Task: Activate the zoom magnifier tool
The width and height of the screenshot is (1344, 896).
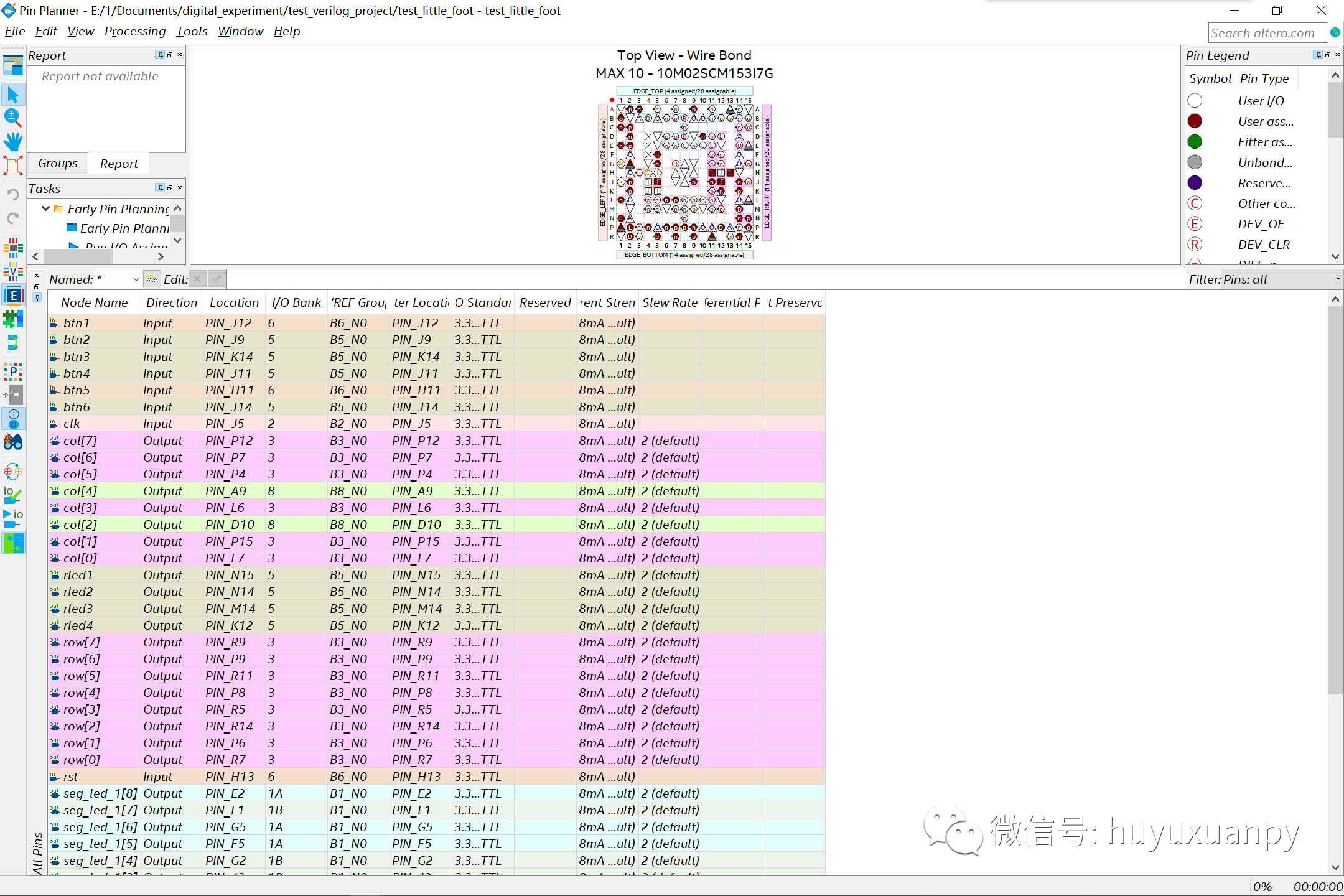Action: [13, 117]
